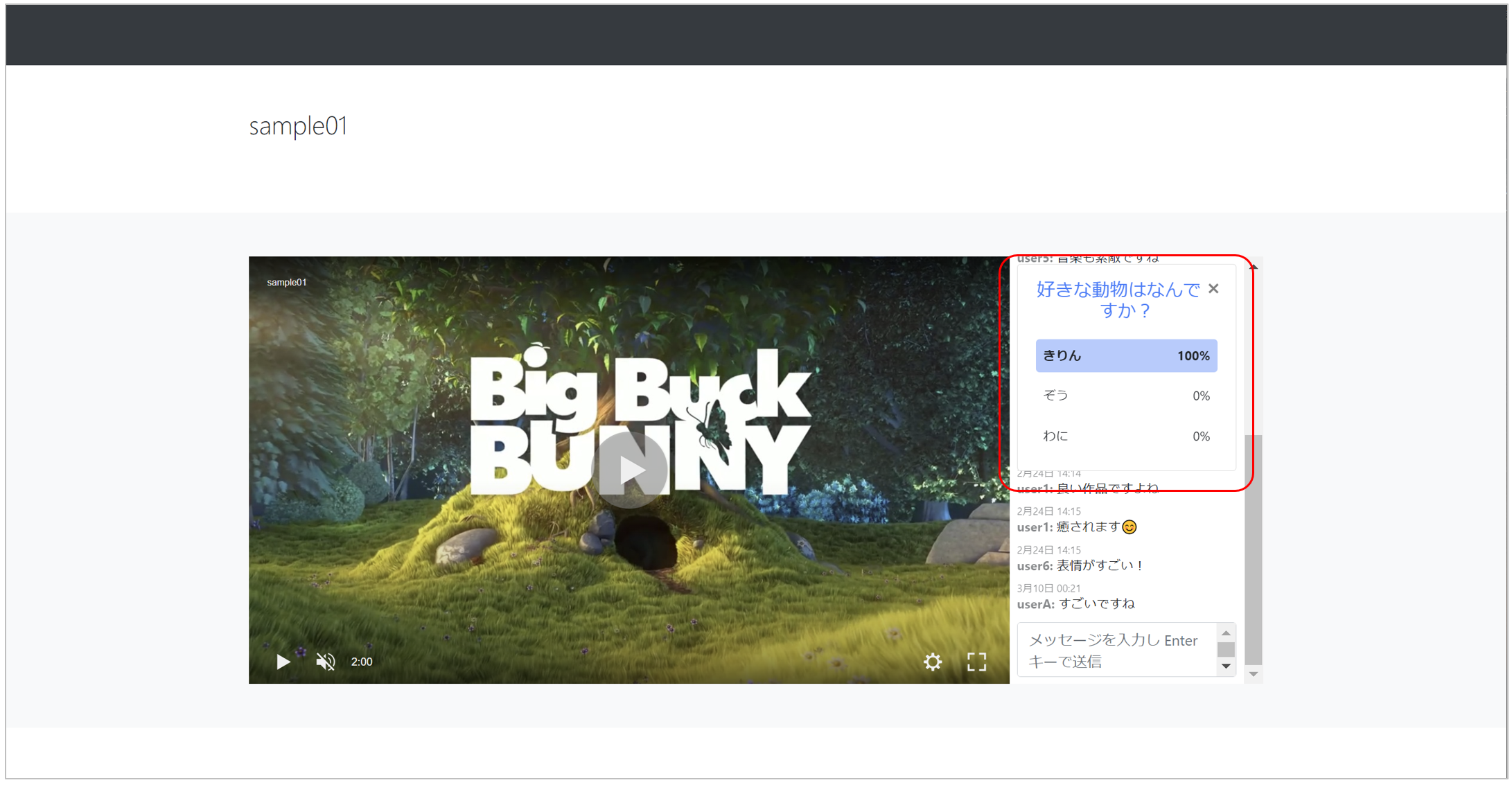Click the chat panel scrollbar thumb
Viewport: 1512px width, 787px height.
(1253, 549)
